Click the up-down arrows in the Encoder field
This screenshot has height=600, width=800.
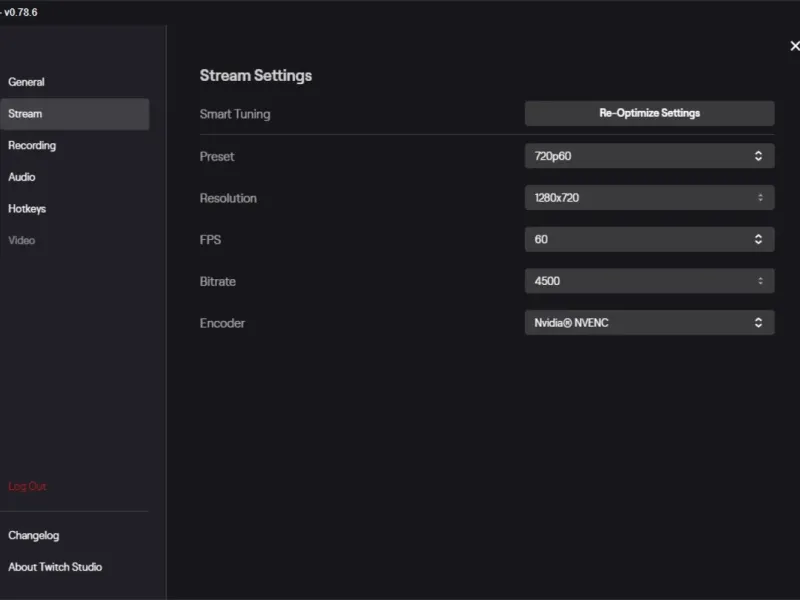758,323
